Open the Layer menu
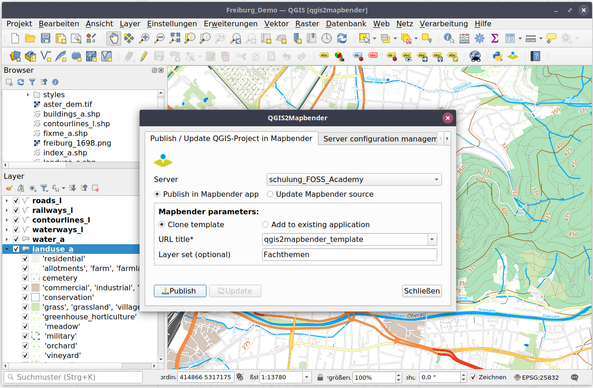Viewport: 593px width, 388px height. coord(130,24)
